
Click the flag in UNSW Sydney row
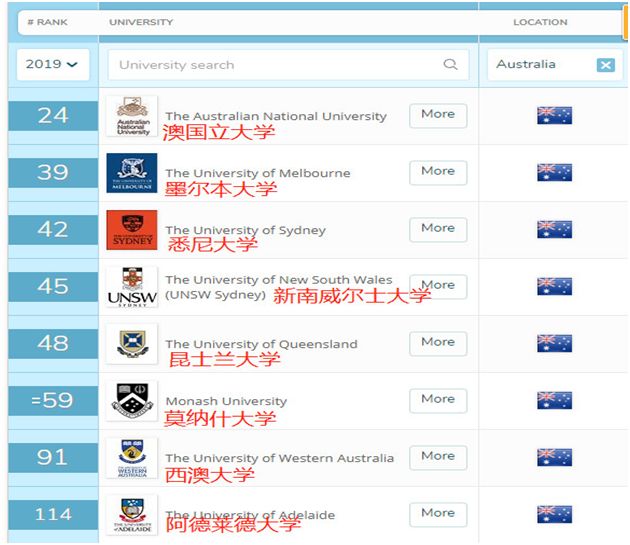click(x=554, y=287)
